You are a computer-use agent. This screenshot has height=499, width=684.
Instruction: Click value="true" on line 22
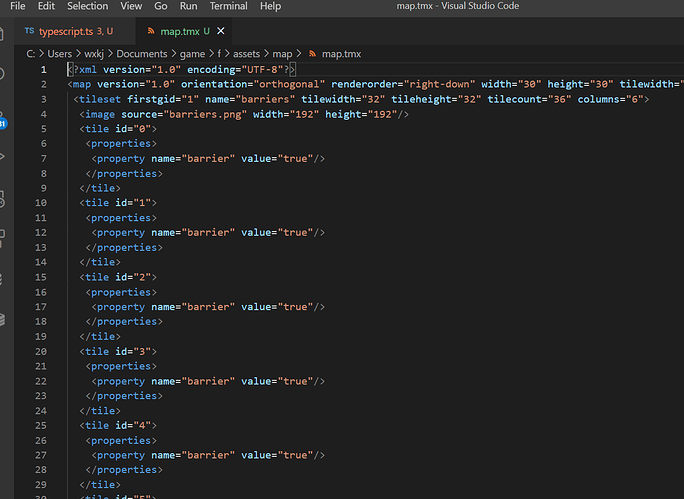coord(277,381)
